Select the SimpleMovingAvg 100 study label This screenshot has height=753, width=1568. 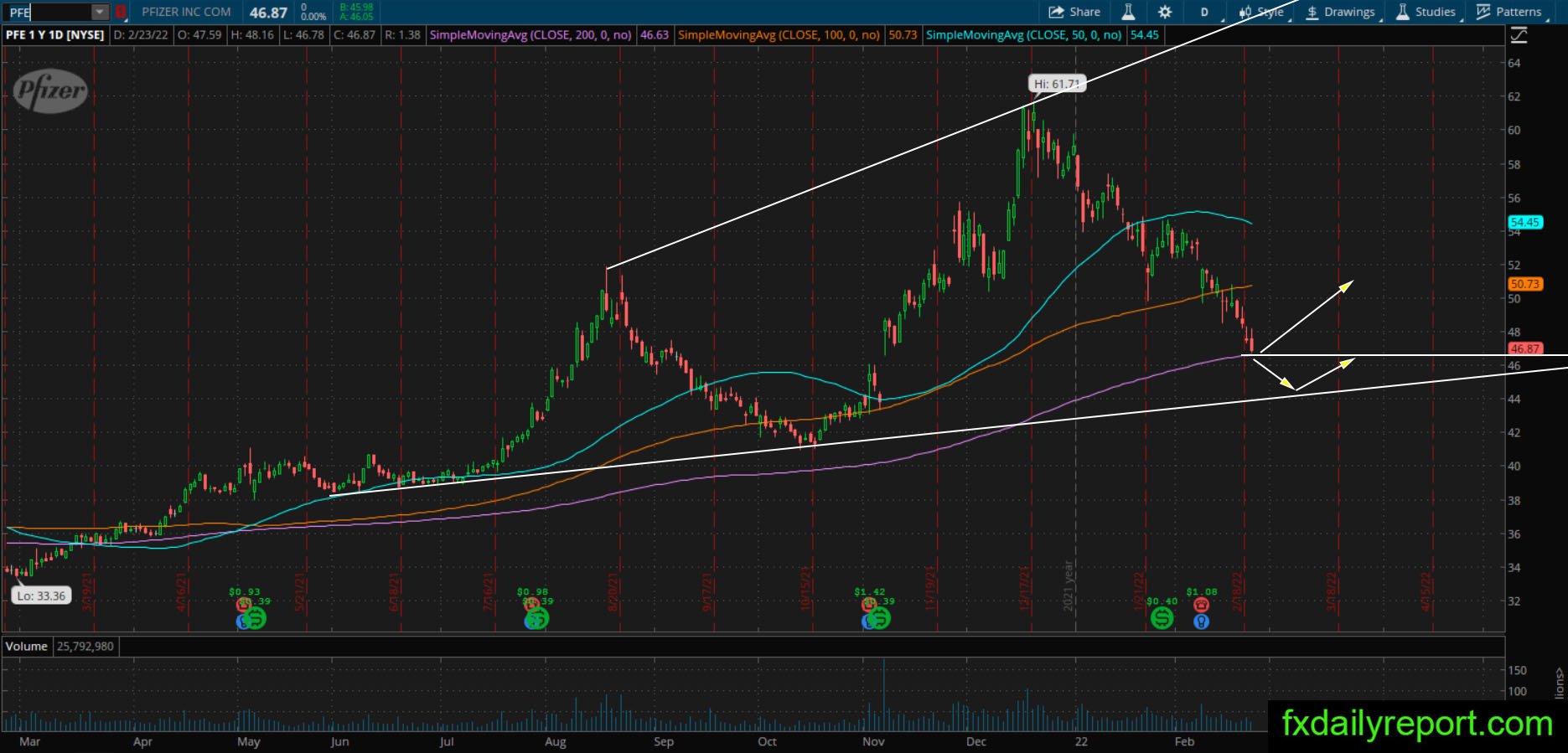click(x=779, y=35)
